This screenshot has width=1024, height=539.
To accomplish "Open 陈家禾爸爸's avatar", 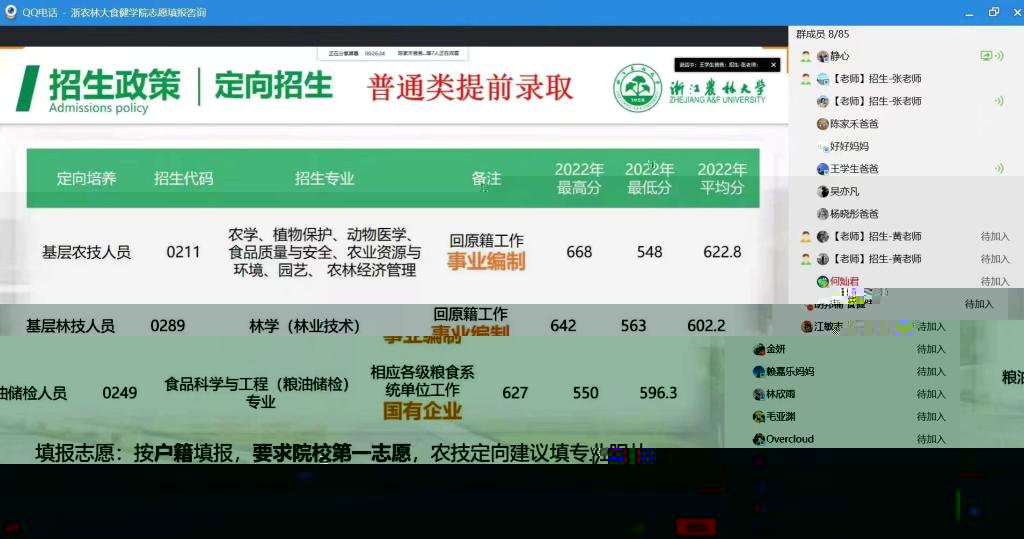I will pyautogui.click(x=823, y=123).
